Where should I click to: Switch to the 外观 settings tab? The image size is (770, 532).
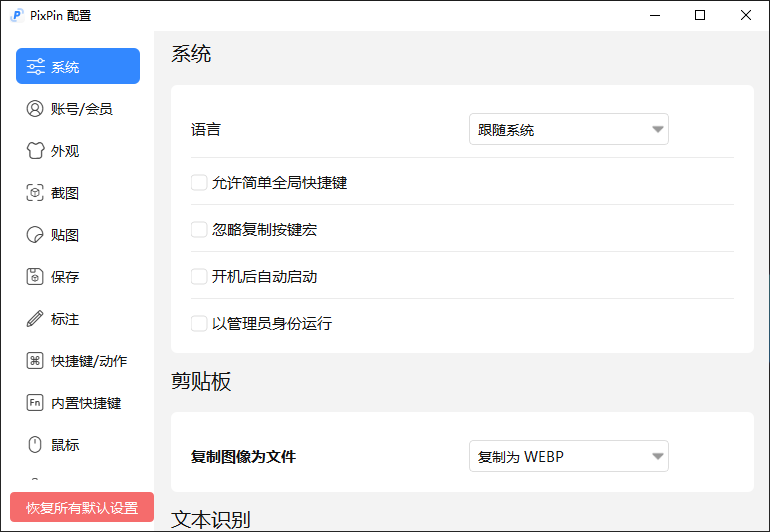(65, 151)
